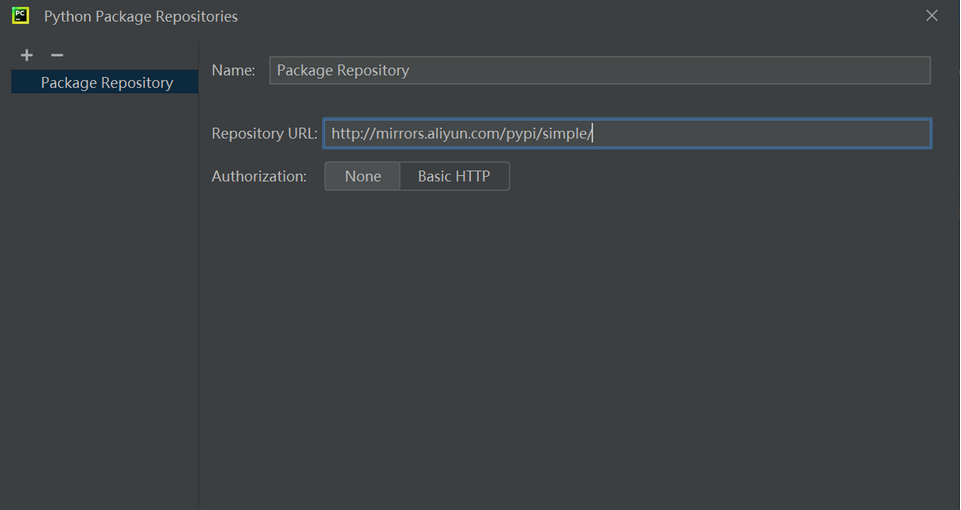Select Package Repository in the list
The height and width of the screenshot is (510, 961).
click(x=105, y=82)
